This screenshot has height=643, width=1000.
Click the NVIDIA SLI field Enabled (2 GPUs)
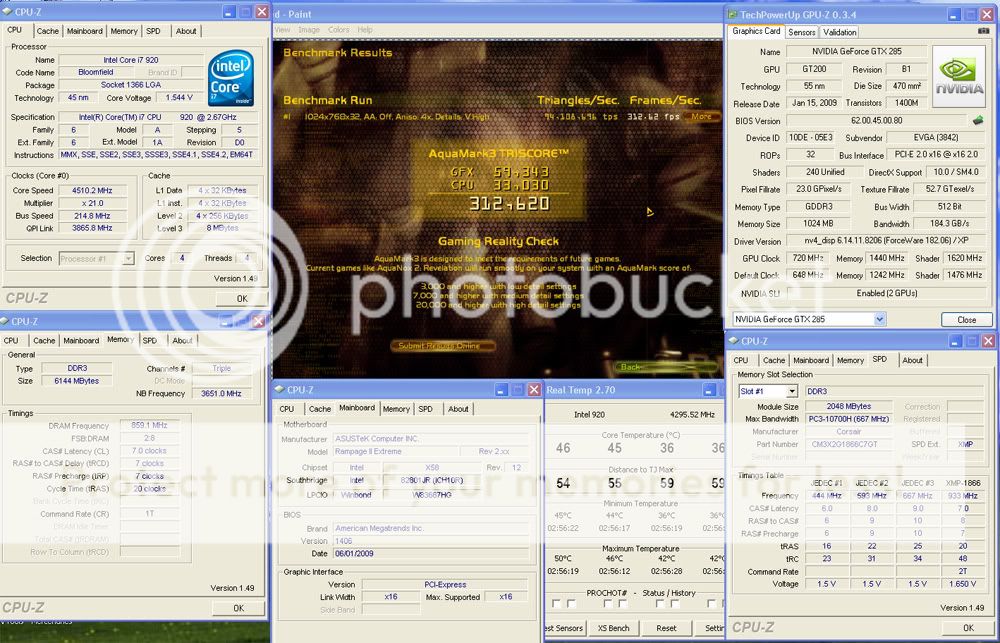coord(886,293)
